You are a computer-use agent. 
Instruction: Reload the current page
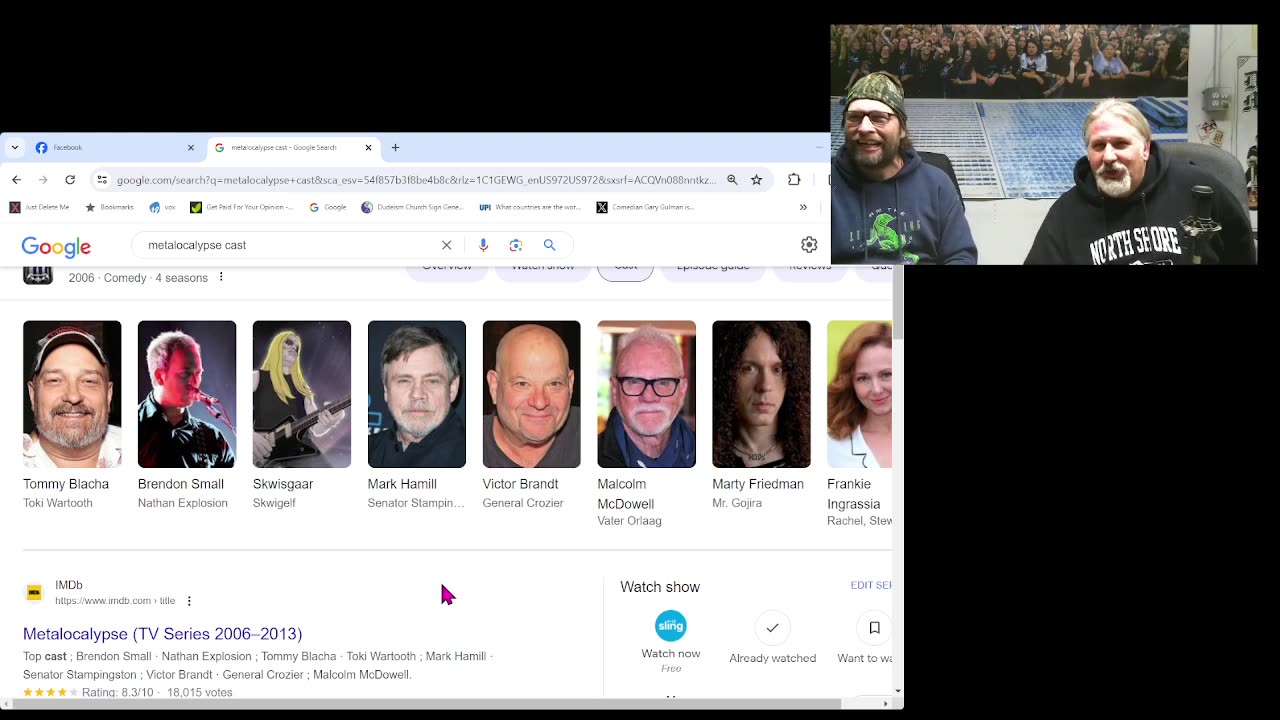(x=70, y=180)
